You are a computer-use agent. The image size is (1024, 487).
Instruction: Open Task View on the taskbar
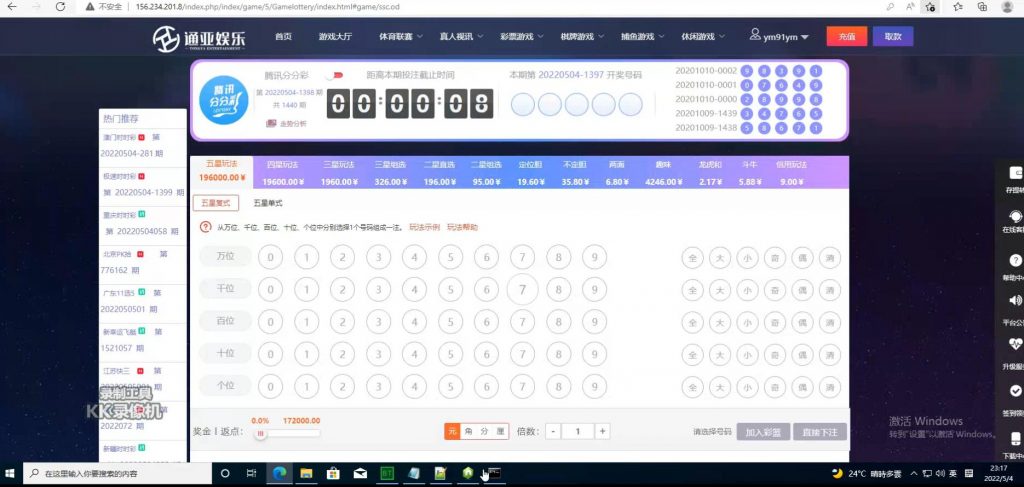(251, 473)
